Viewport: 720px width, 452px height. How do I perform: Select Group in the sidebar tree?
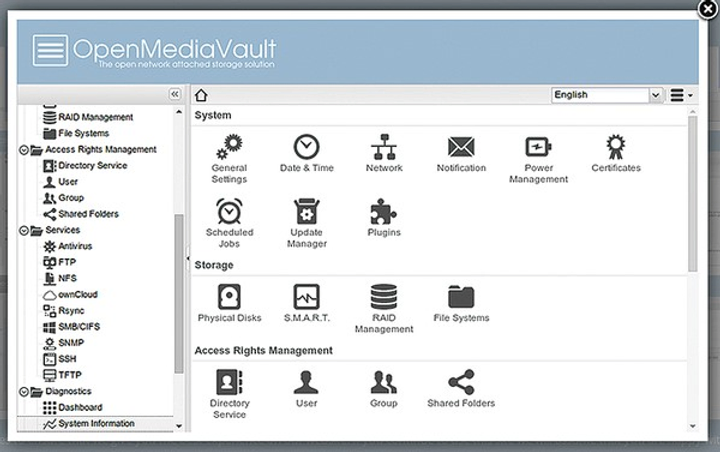[63, 198]
